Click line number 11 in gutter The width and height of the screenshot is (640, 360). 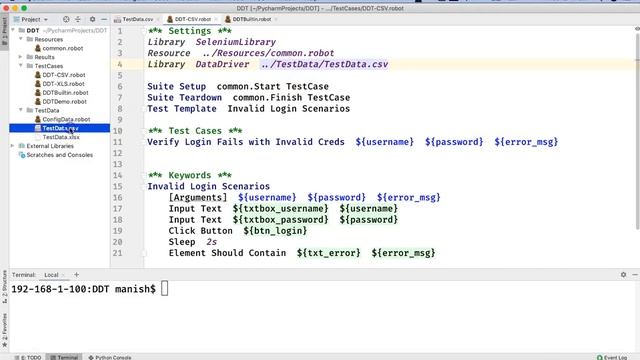click(118, 142)
